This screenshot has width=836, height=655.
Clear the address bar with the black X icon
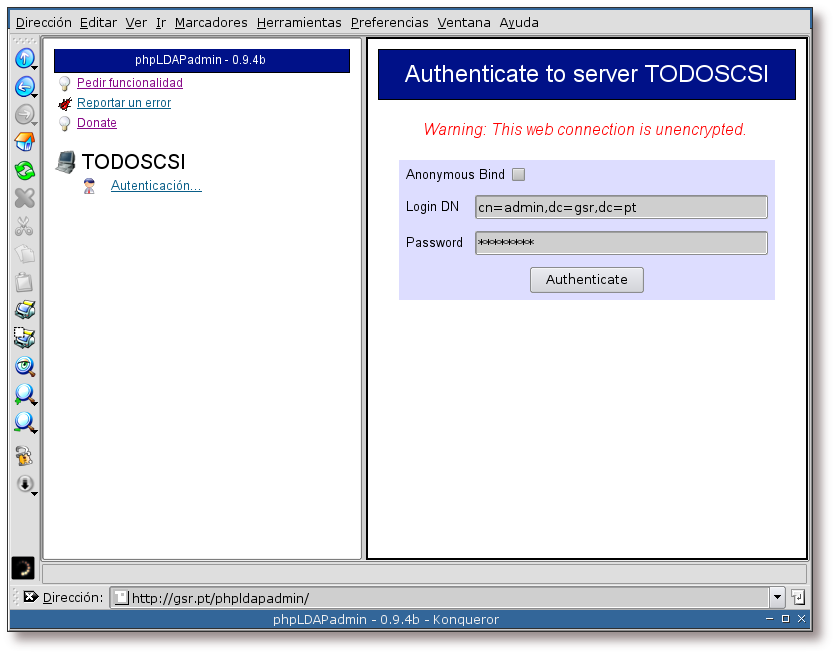pos(30,597)
